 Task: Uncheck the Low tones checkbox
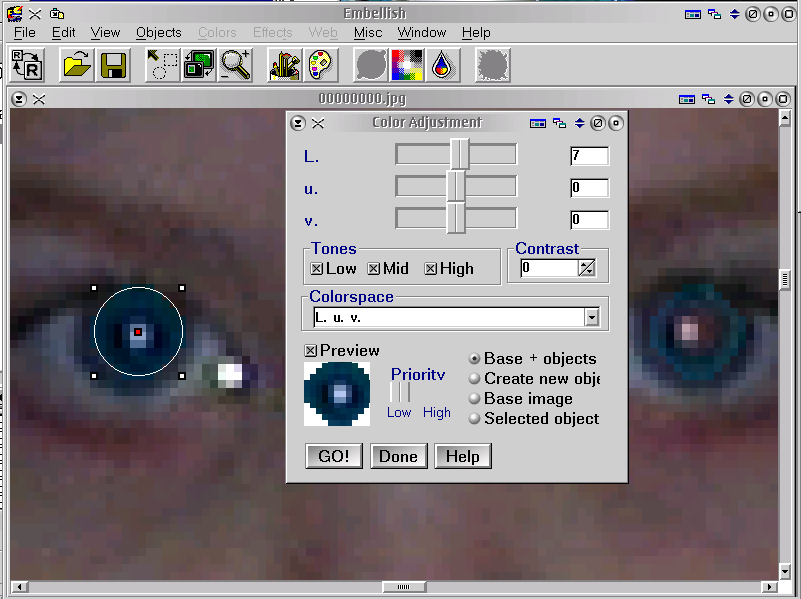click(317, 269)
